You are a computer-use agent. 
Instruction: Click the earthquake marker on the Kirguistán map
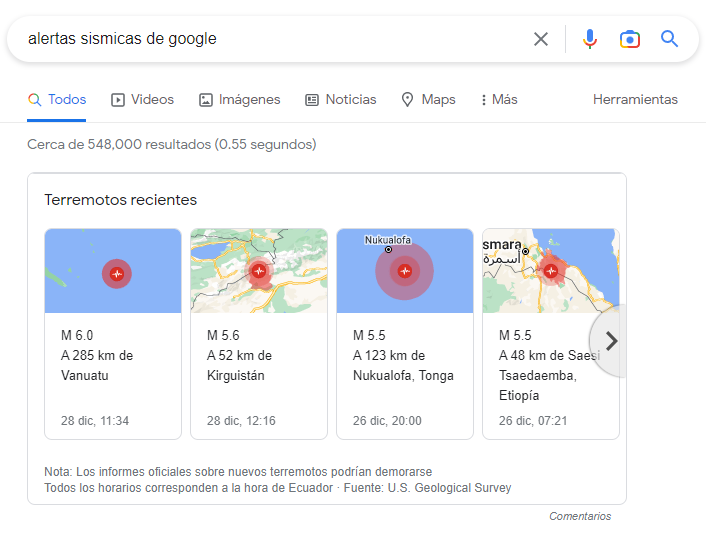click(259, 270)
